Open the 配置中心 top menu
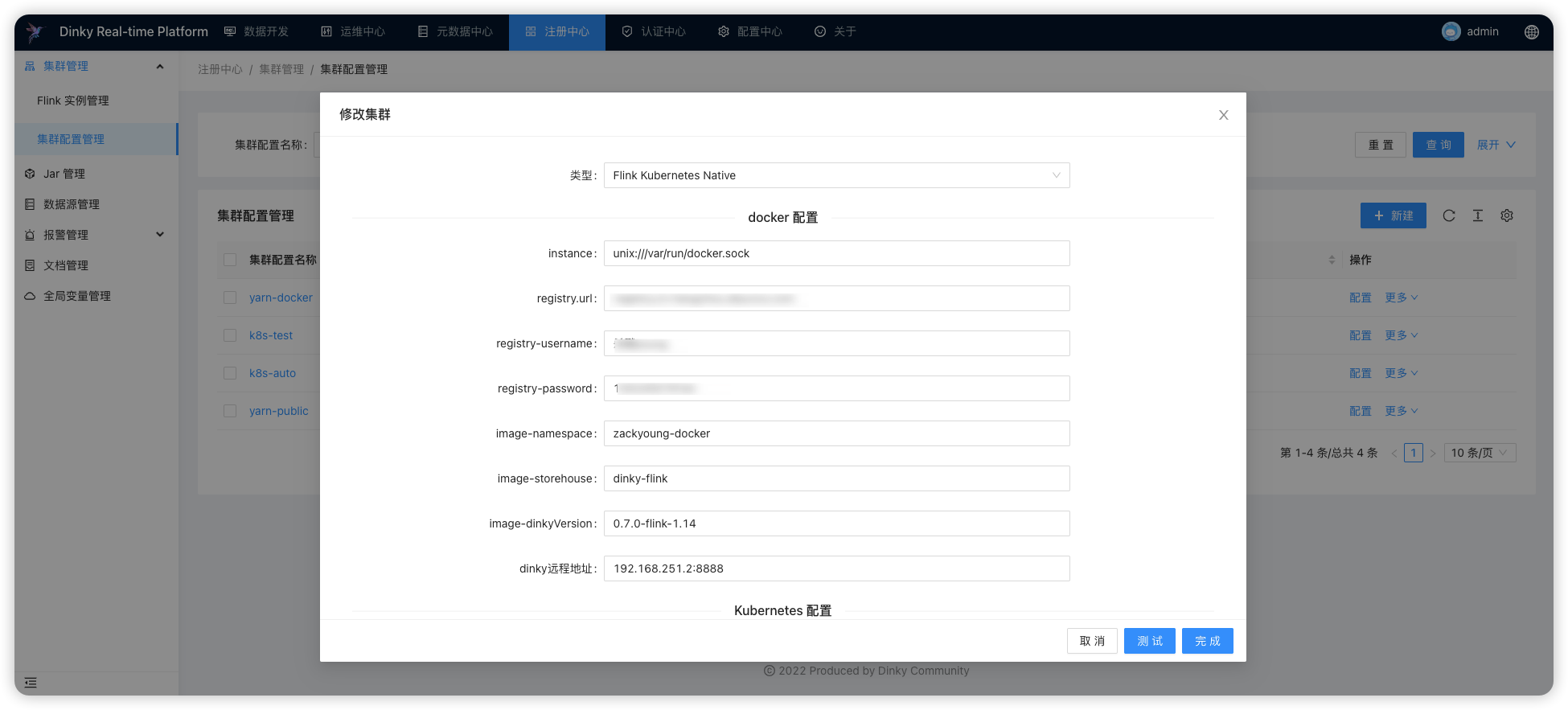This screenshot has width=1568, height=710. (x=750, y=31)
